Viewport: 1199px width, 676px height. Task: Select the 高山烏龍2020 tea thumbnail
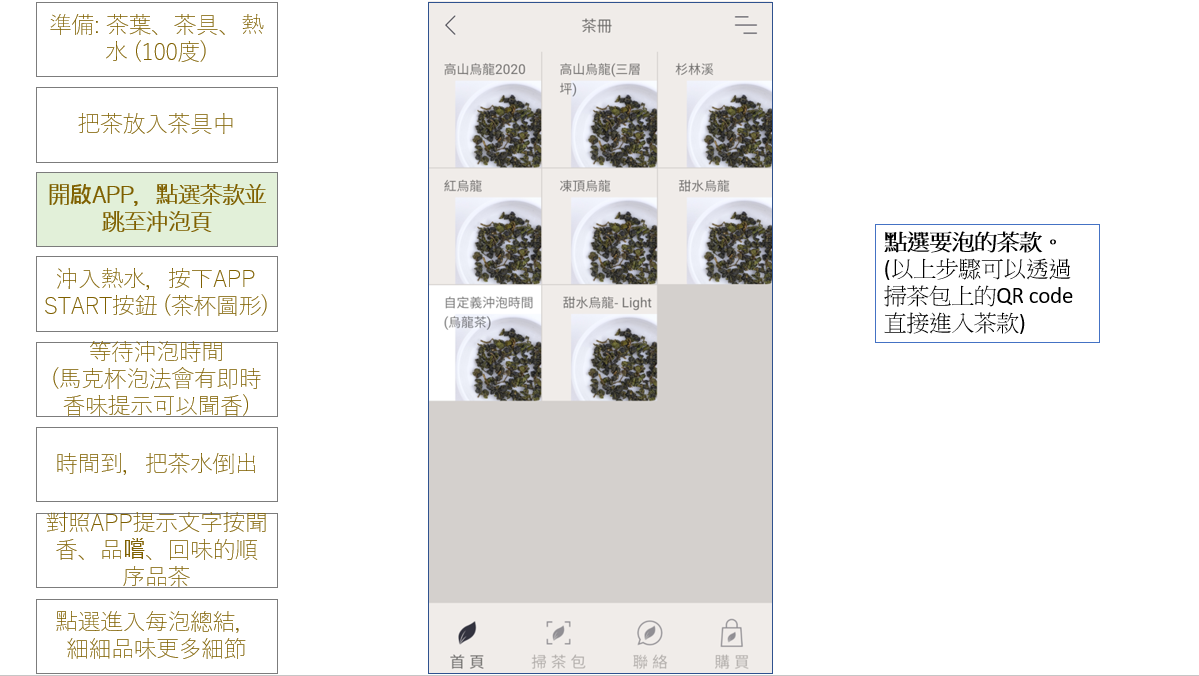pos(486,110)
